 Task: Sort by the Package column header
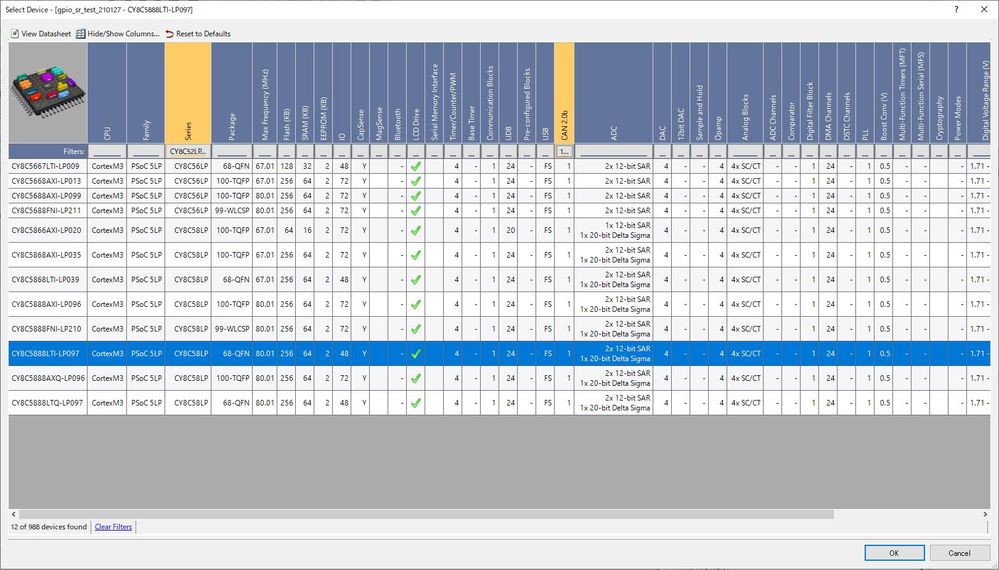point(231,93)
